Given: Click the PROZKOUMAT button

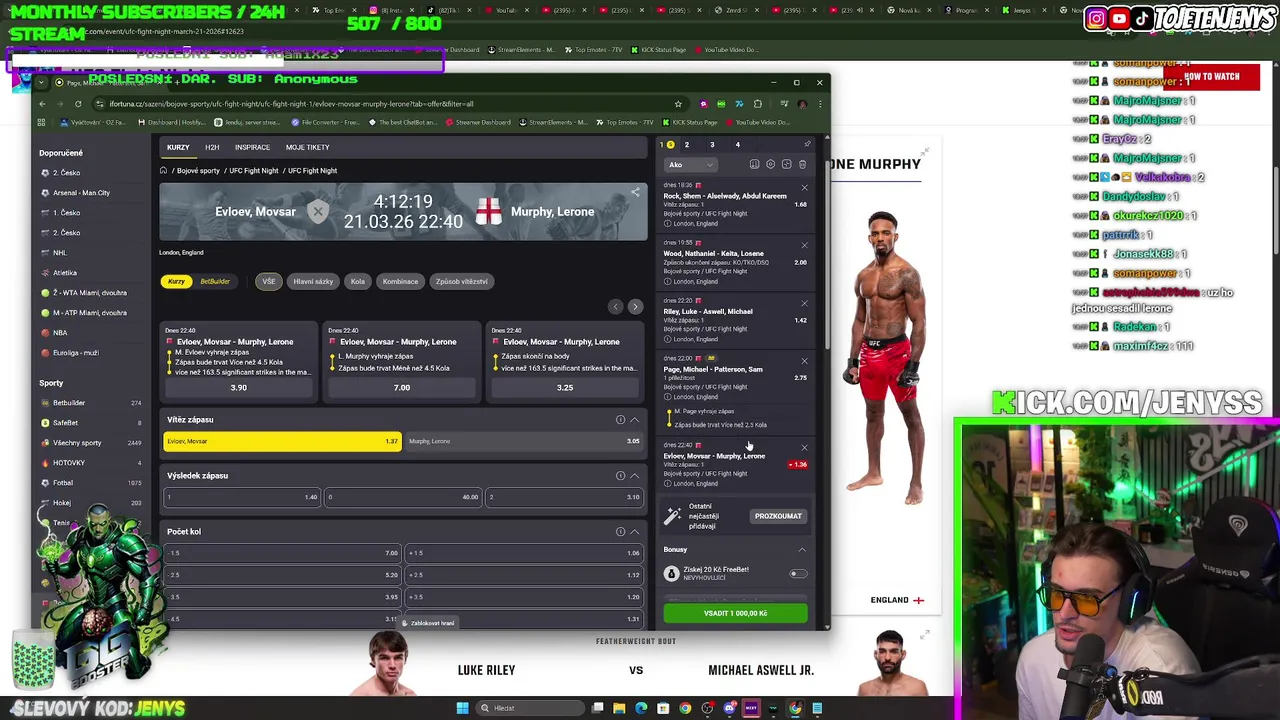Looking at the screenshot, I should pos(778,516).
